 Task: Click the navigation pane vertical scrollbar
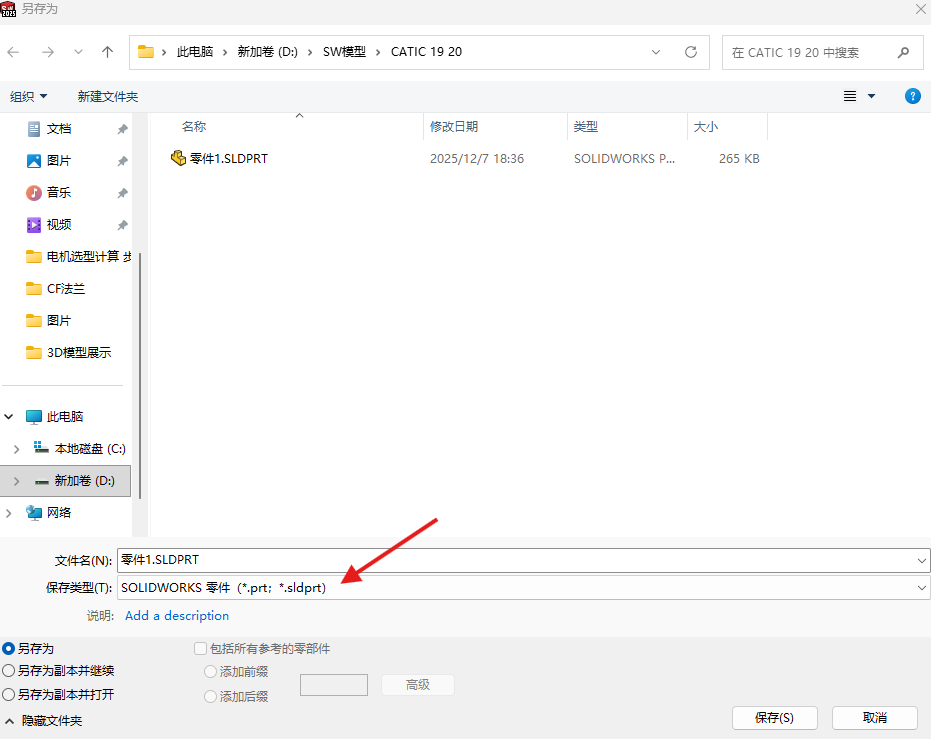pos(140,370)
